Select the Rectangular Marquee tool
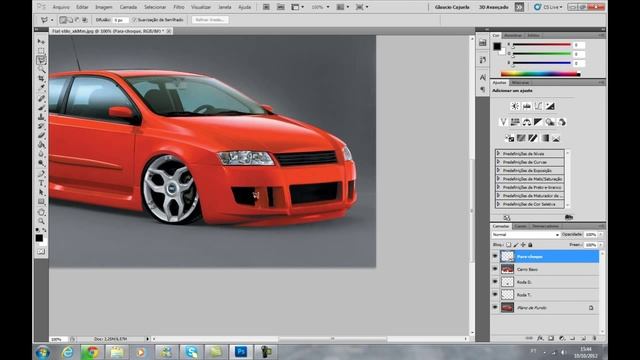 click(x=41, y=51)
